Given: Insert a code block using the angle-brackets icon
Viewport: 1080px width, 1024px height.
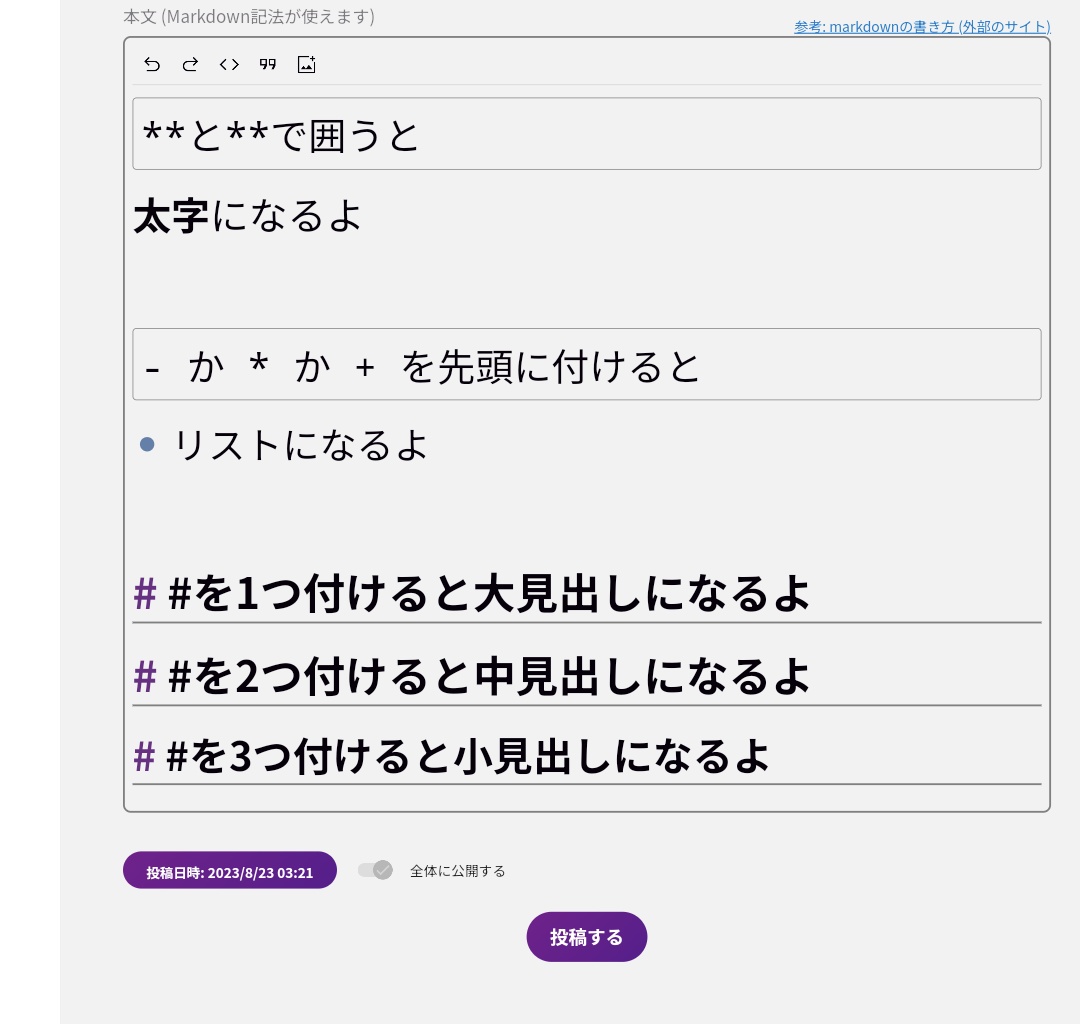Looking at the screenshot, I should 229,65.
